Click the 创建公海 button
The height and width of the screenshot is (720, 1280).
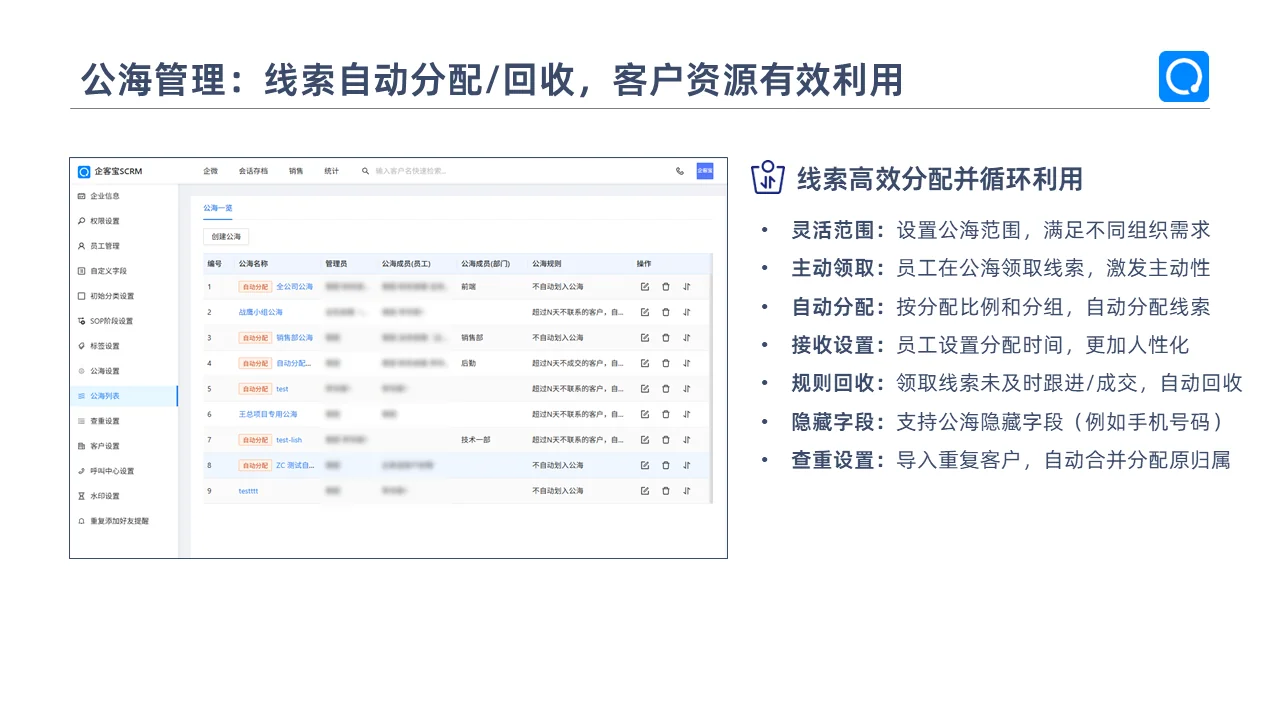coord(226,237)
